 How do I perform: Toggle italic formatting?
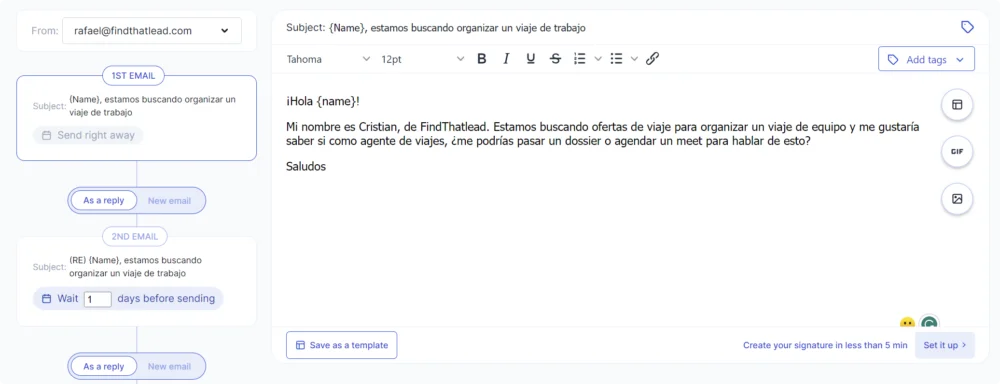[x=506, y=59]
